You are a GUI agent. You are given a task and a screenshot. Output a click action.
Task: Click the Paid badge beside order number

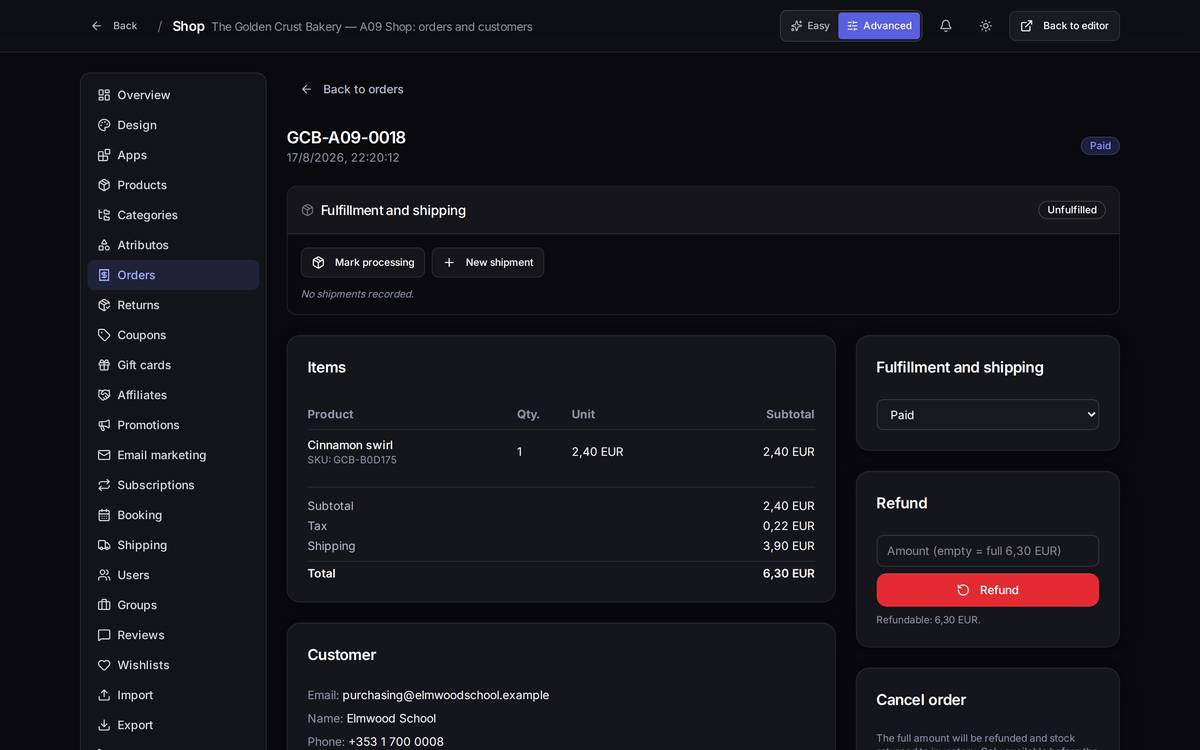1100,146
